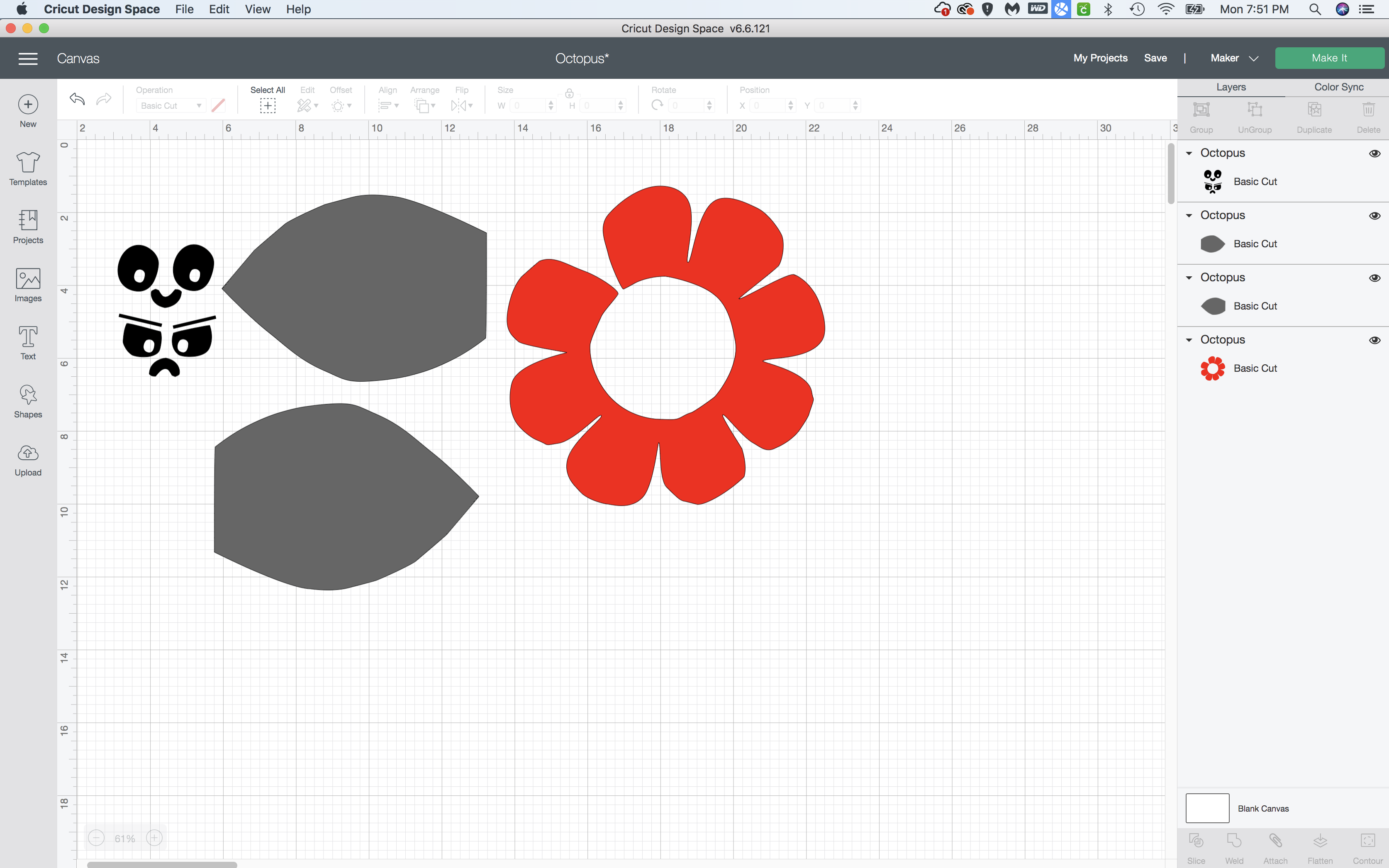Open the View menu
Screen dimensions: 1389x868
257,9
